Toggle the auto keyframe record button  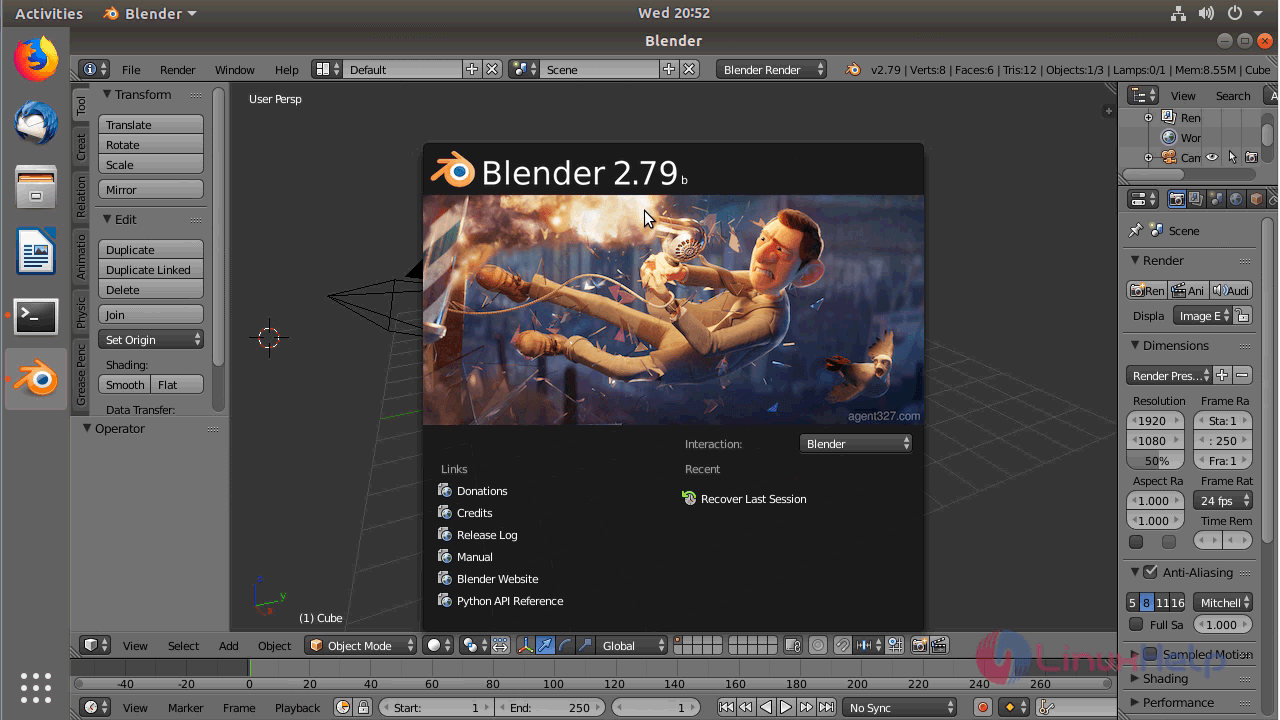(x=982, y=707)
